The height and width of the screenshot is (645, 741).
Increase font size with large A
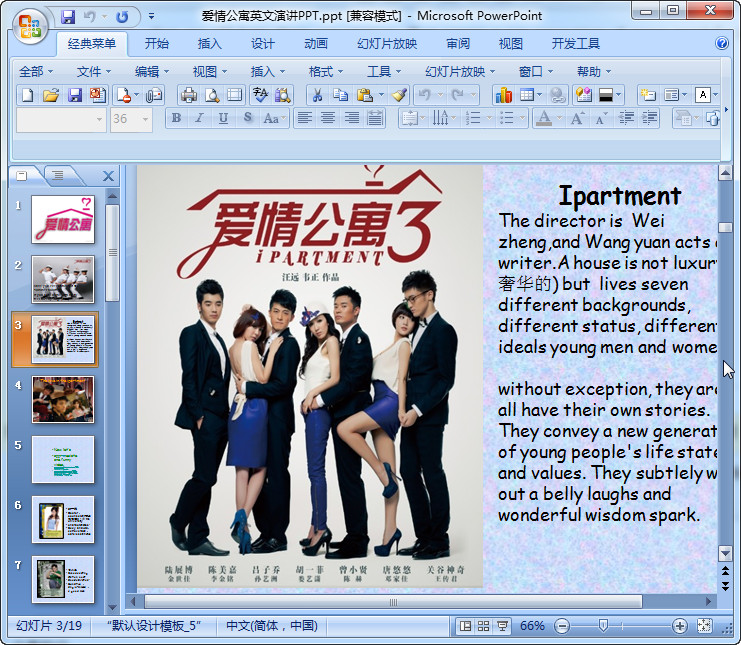(577, 118)
